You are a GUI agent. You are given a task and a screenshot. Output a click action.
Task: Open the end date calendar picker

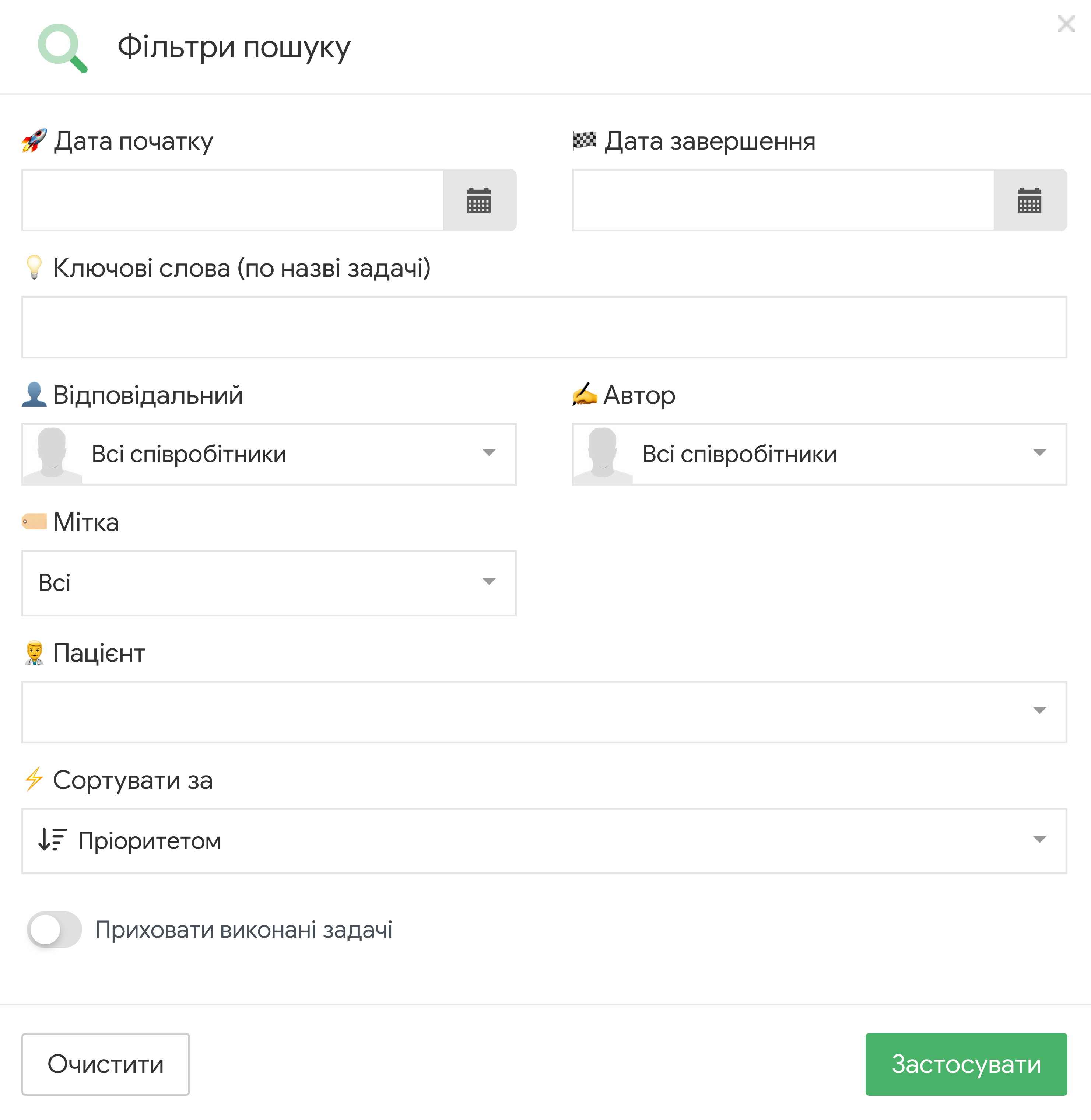(x=1029, y=200)
